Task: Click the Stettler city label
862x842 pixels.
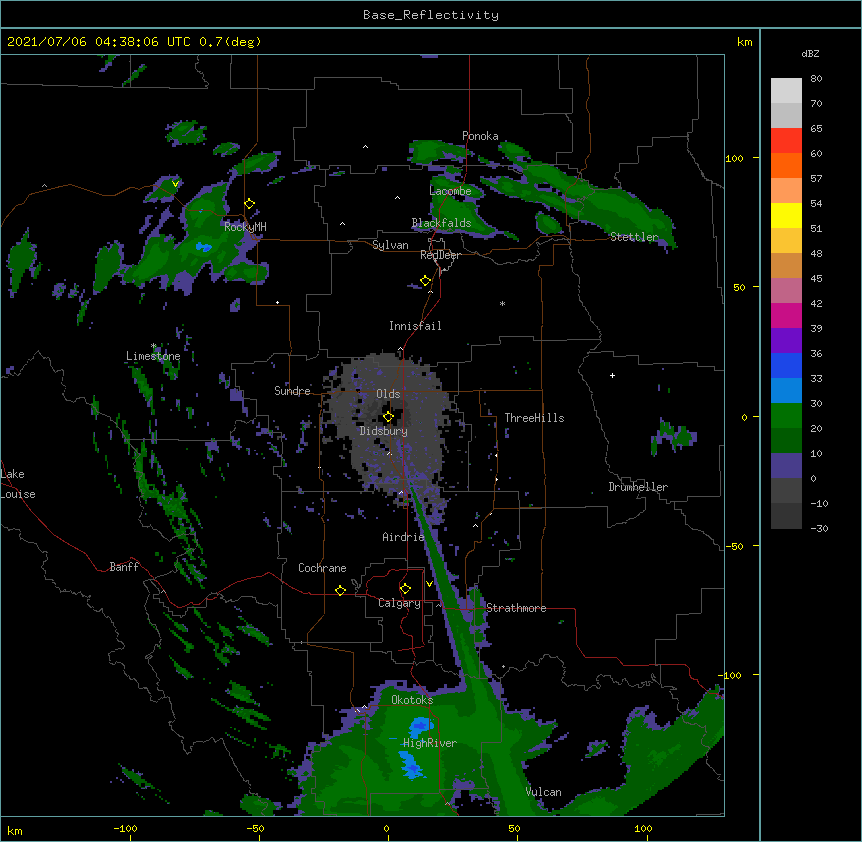Action: [x=634, y=237]
